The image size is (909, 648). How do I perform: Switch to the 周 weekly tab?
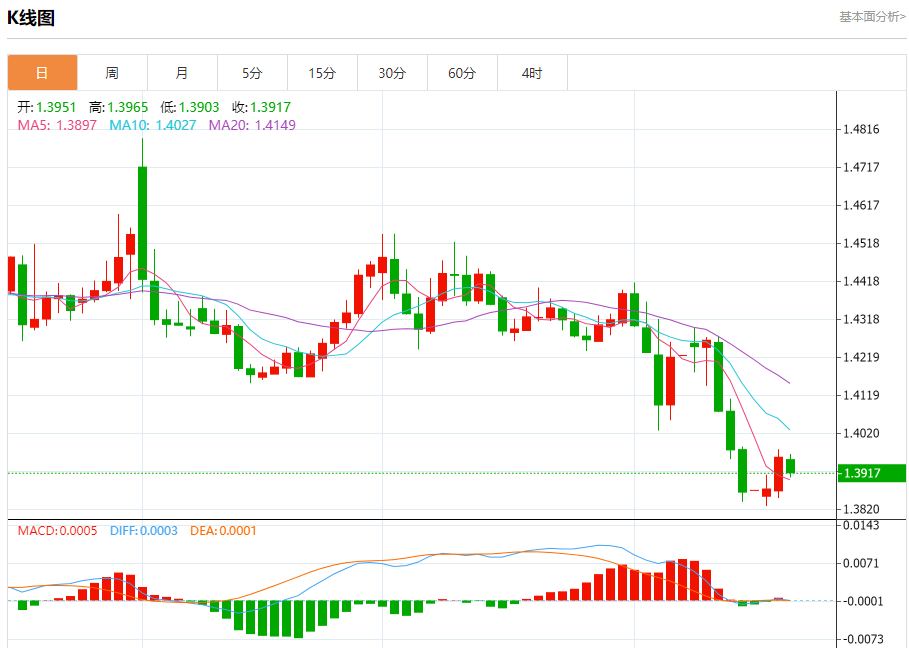(112, 73)
